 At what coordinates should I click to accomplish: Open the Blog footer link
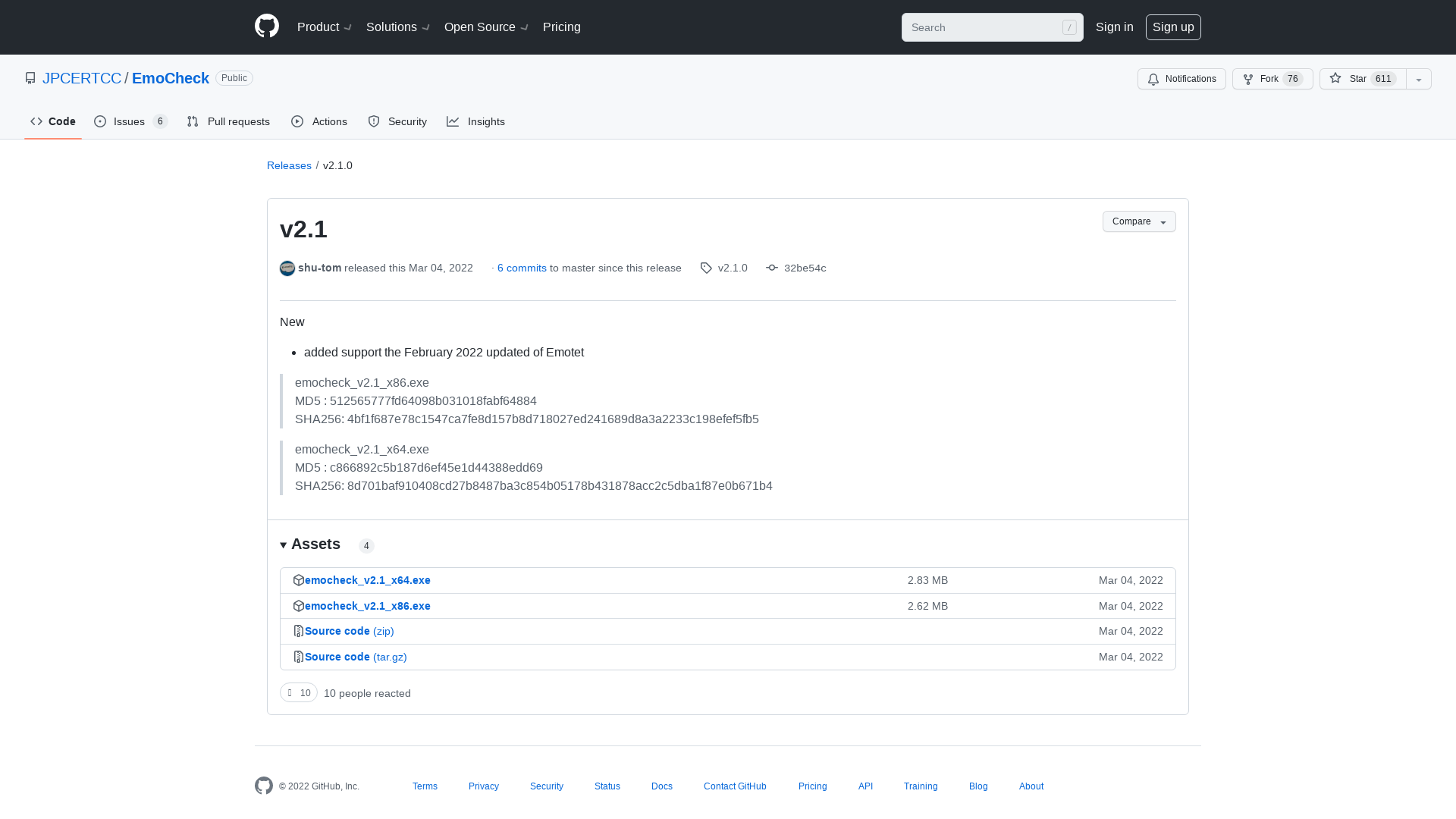point(978,786)
